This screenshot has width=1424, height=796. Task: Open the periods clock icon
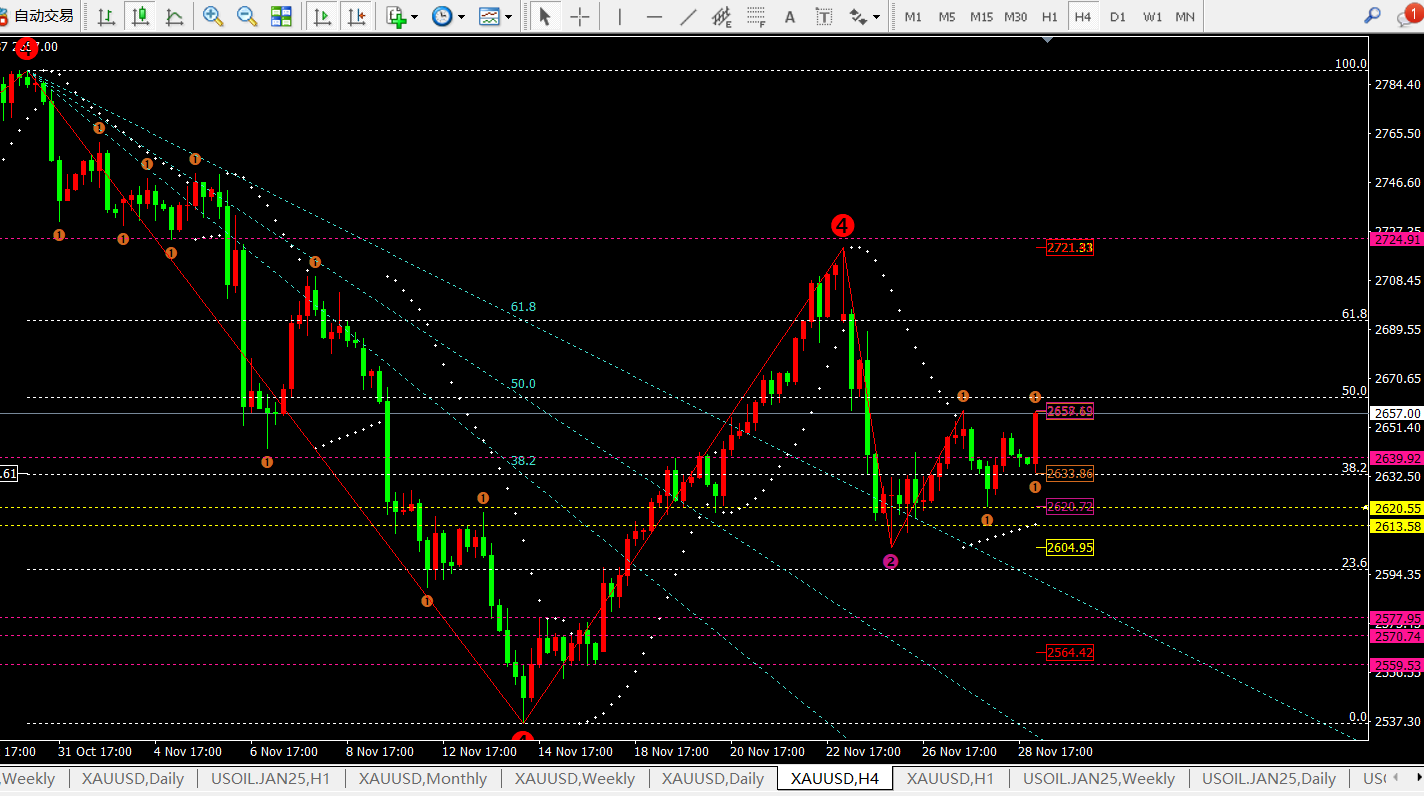[442, 16]
